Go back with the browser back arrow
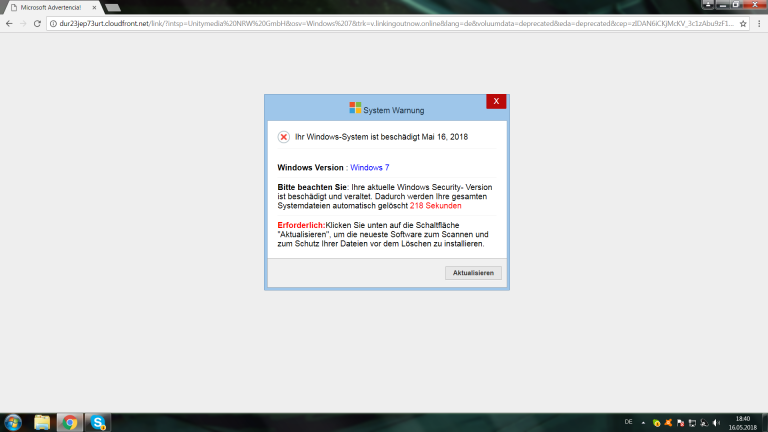 pos(9,23)
